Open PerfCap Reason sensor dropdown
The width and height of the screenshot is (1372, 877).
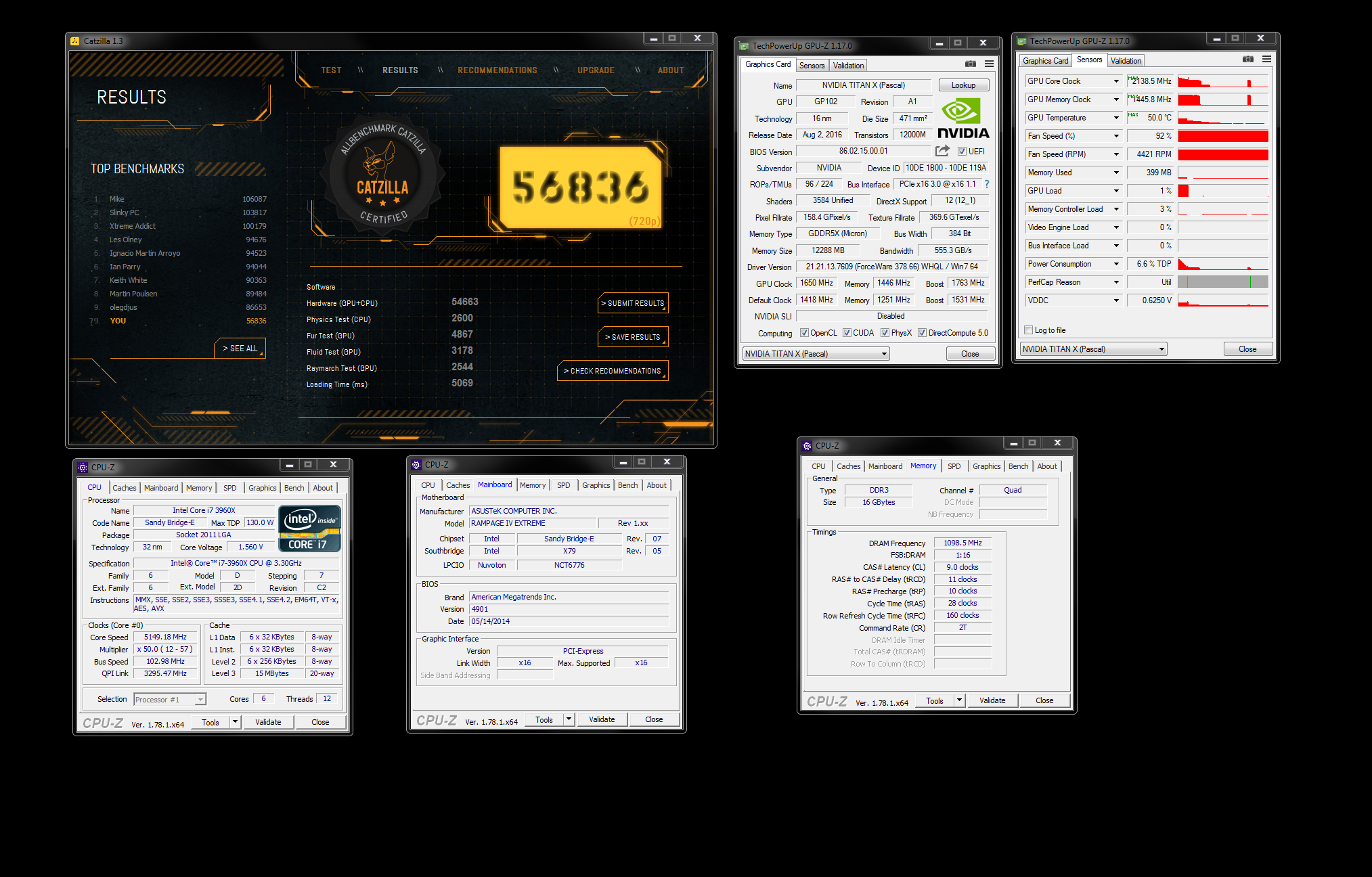coord(1116,282)
